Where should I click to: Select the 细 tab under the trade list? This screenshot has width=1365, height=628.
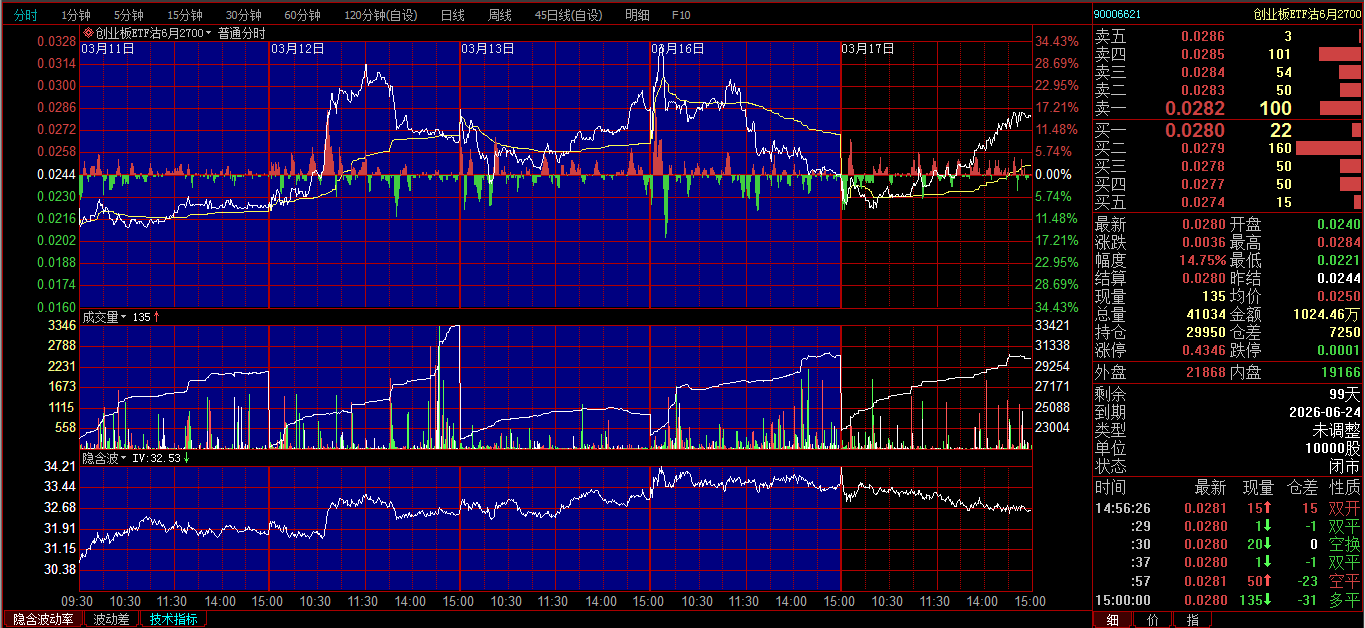click(x=1114, y=620)
